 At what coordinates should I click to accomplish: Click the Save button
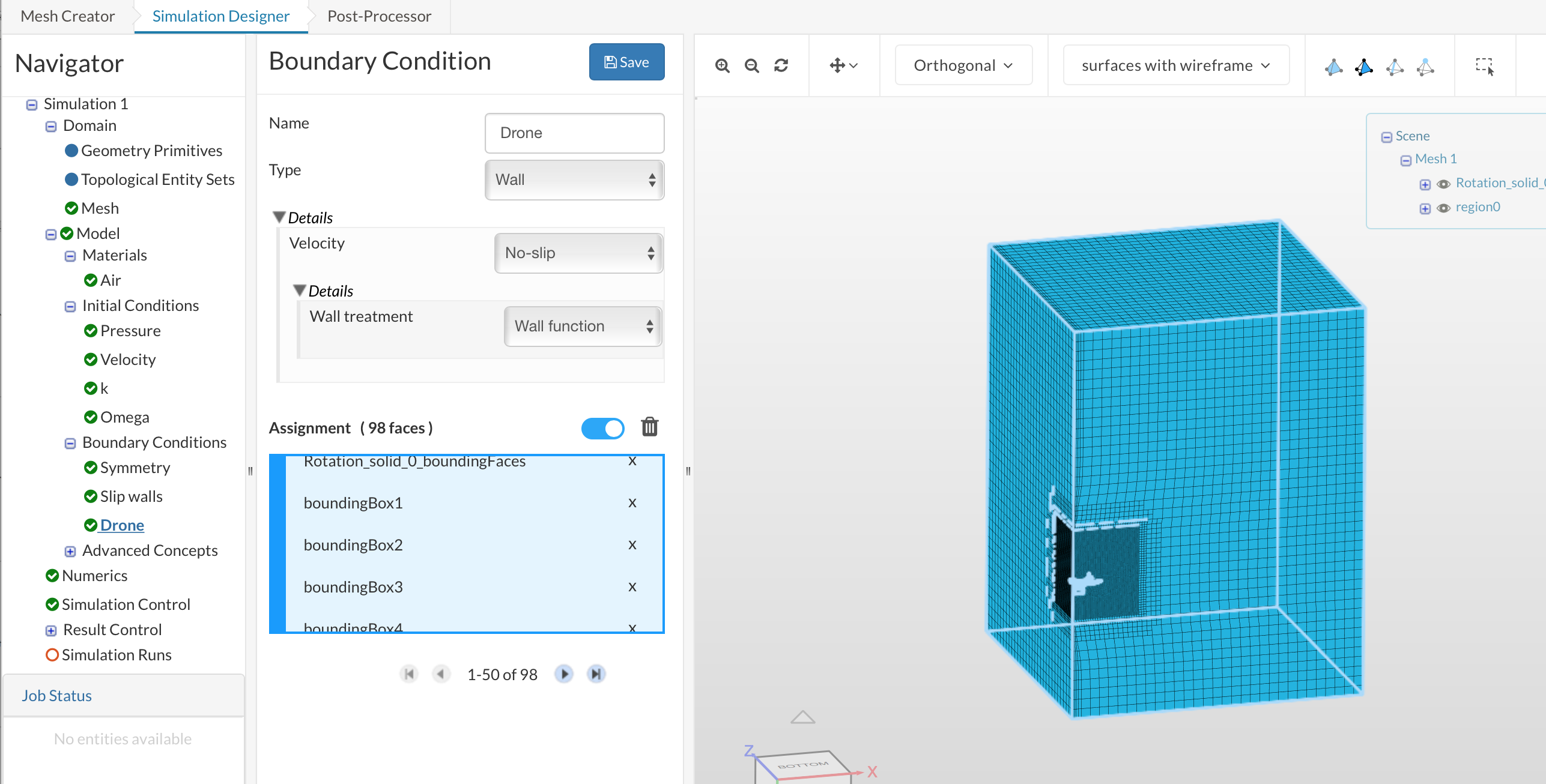(x=626, y=62)
